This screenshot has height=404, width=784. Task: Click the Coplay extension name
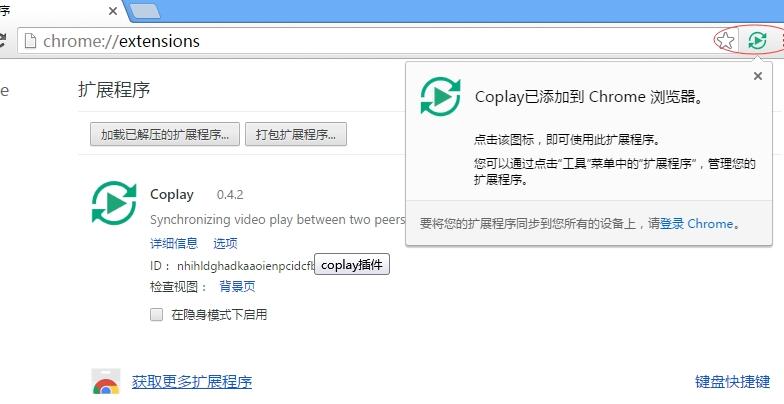pyautogui.click(x=172, y=194)
